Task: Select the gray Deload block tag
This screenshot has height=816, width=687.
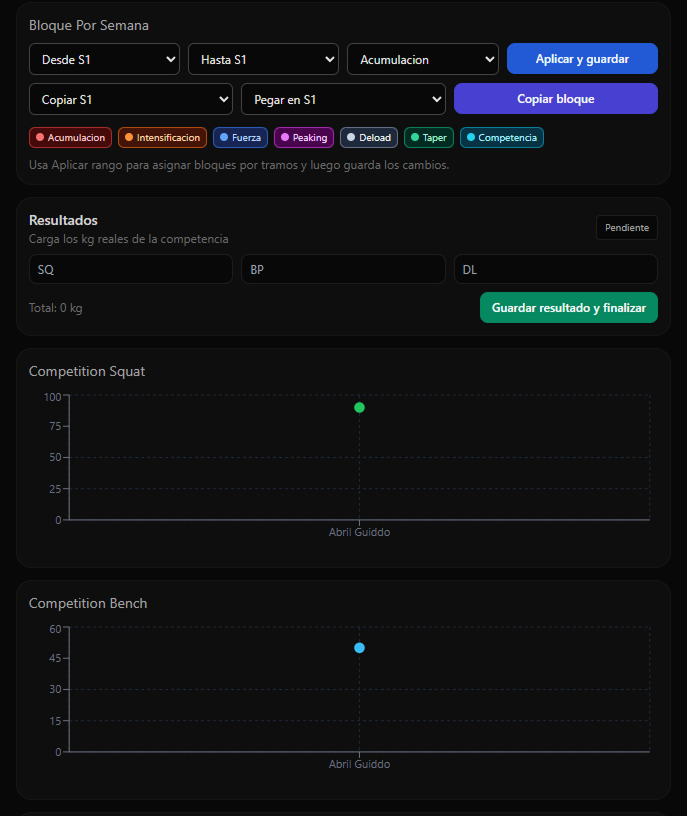Action: pos(369,138)
